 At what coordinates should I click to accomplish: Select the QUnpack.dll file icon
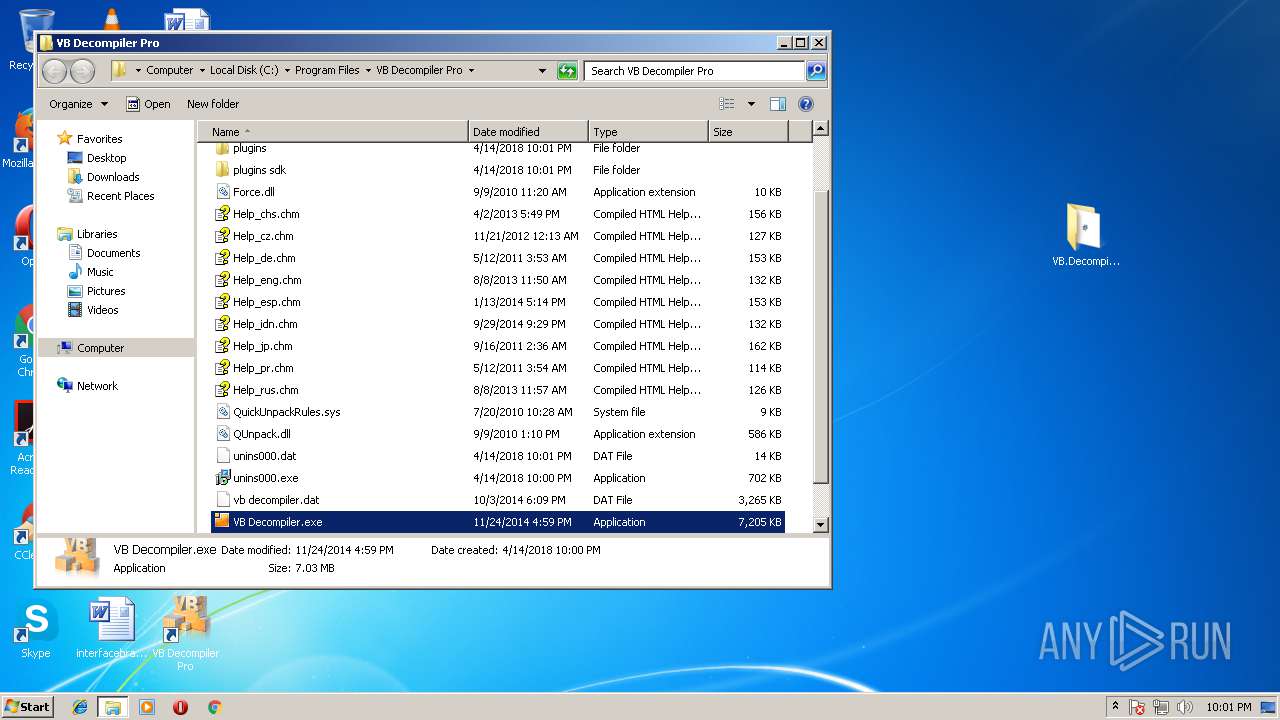pyautogui.click(x=222, y=434)
